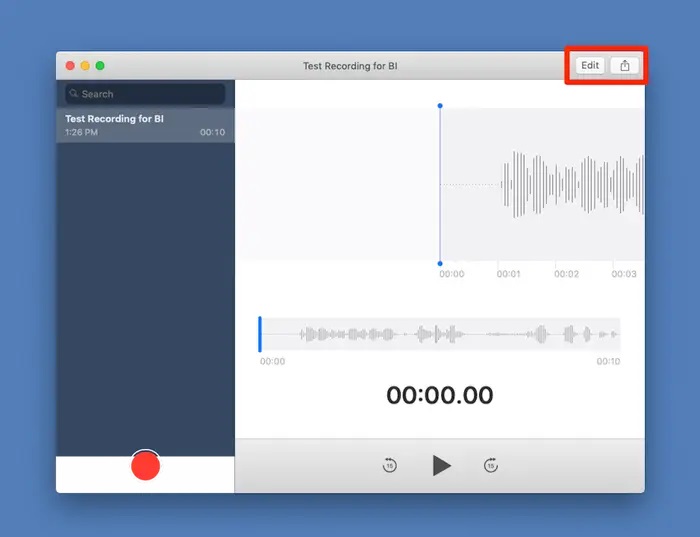700x537 pixels.
Task: Click the magnifier icon in Search
Action: [74, 93]
